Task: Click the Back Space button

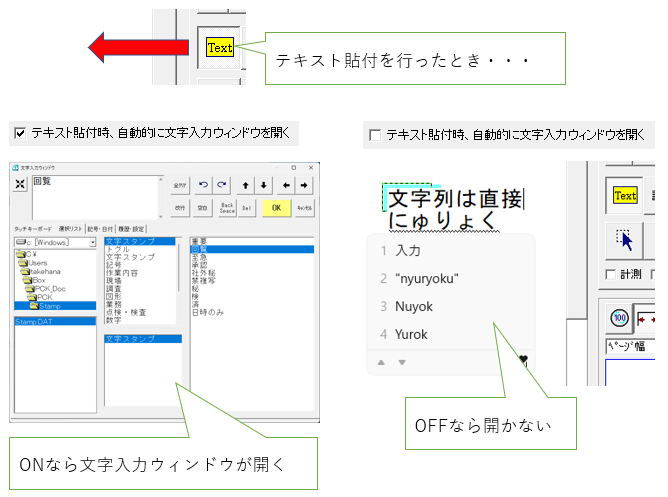Action: [x=227, y=207]
